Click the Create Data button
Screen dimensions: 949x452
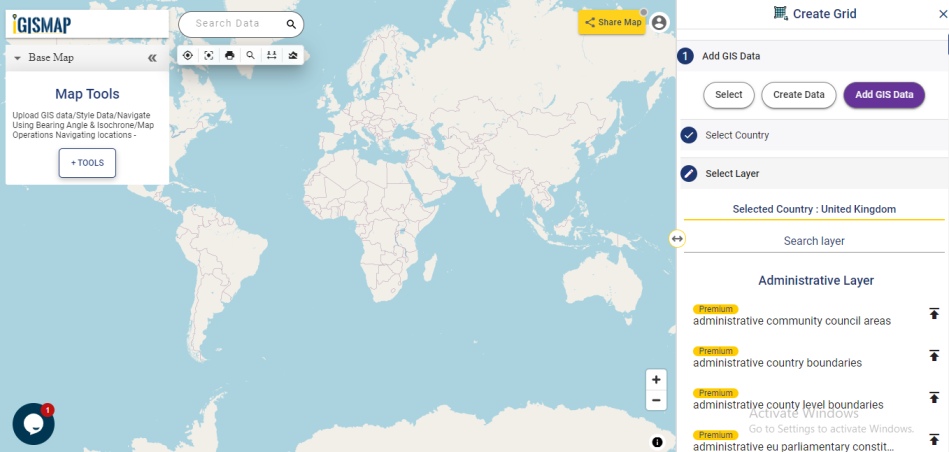tap(798, 95)
